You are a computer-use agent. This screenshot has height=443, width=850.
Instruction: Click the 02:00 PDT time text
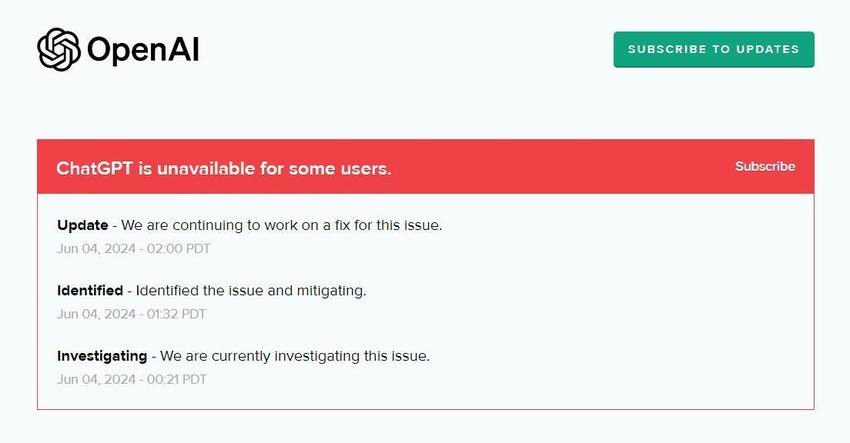click(183, 248)
